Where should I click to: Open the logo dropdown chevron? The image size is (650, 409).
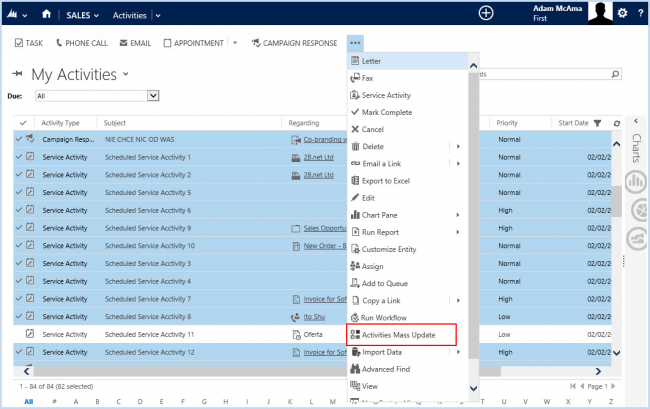pos(24,16)
